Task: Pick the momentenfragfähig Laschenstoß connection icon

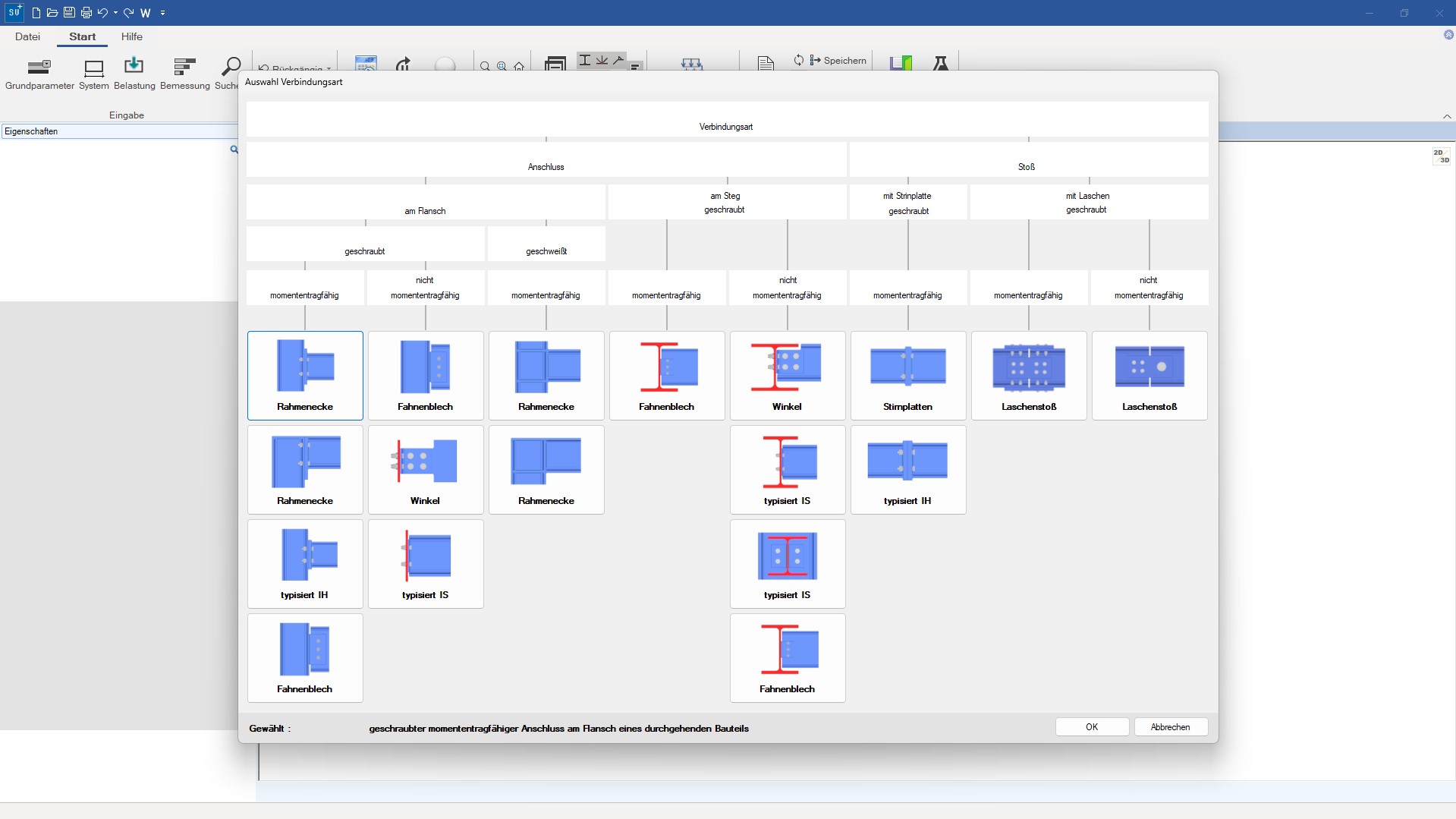Action: tap(1028, 375)
